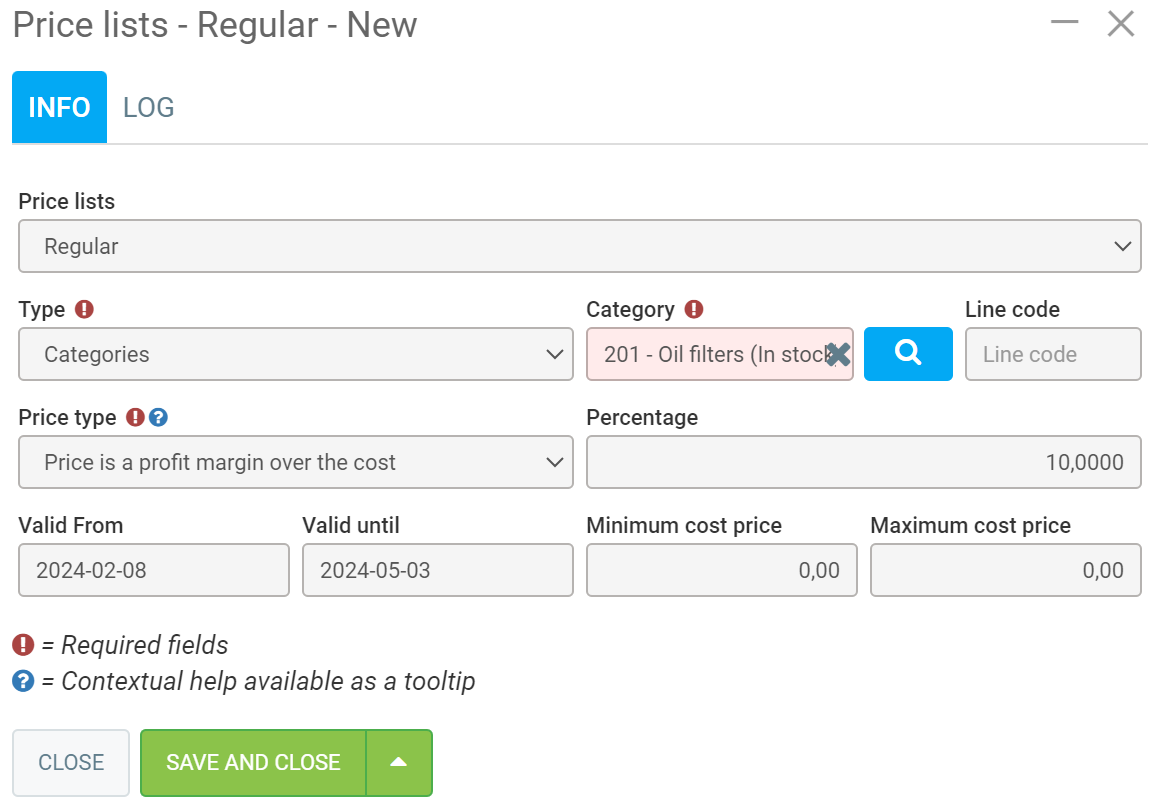Expand save options arrow beside Save and Close

399,762
